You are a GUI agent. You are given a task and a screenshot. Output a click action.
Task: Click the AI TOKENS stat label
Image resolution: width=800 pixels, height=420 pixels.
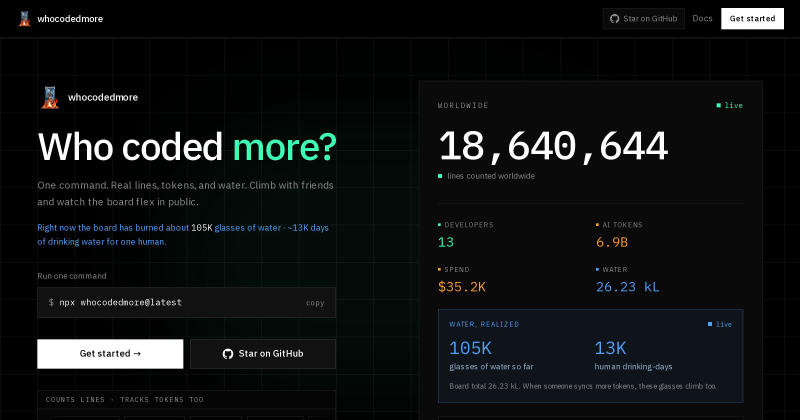point(622,225)
